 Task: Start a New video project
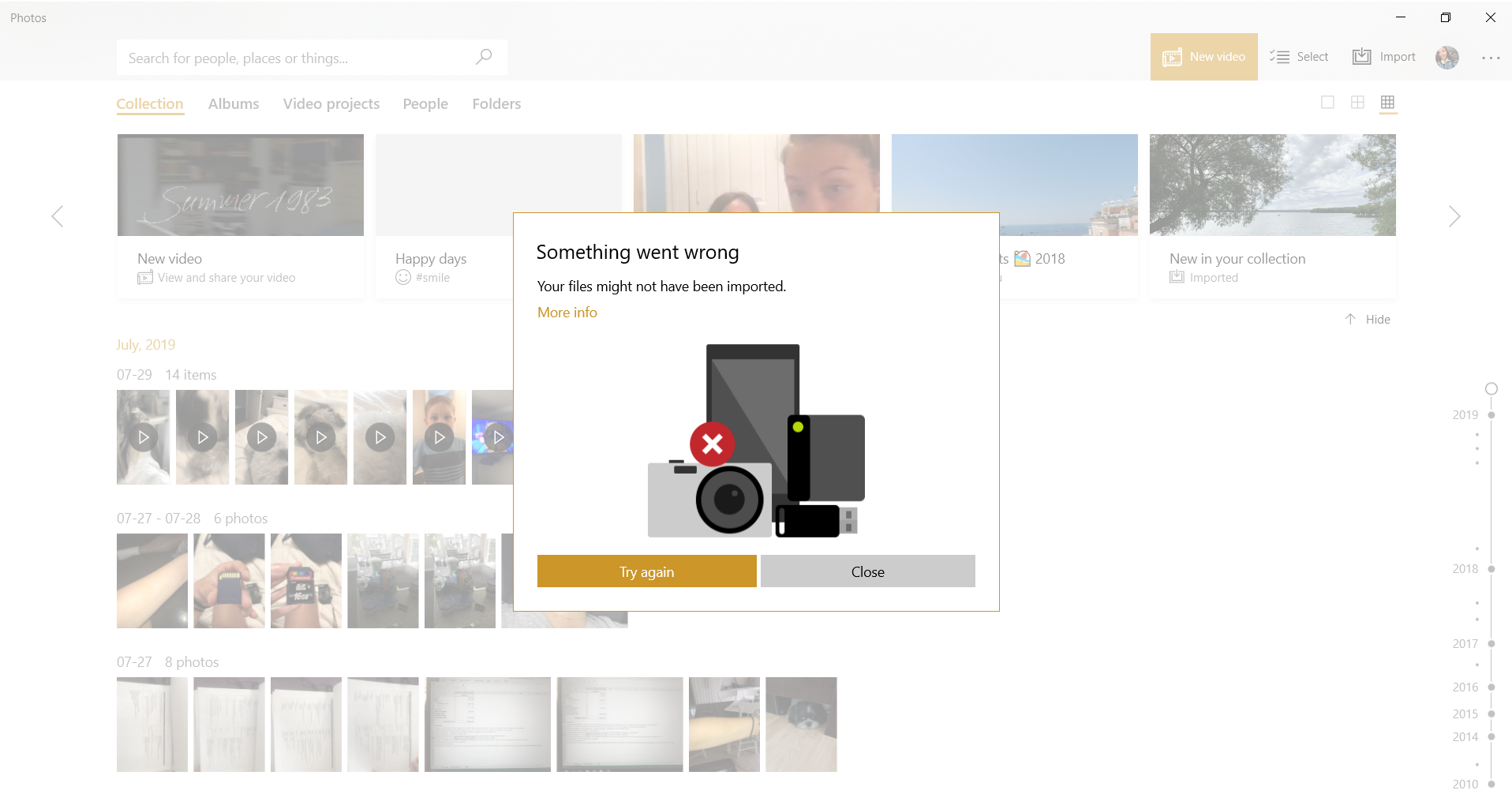click(x=1203, y=57)
